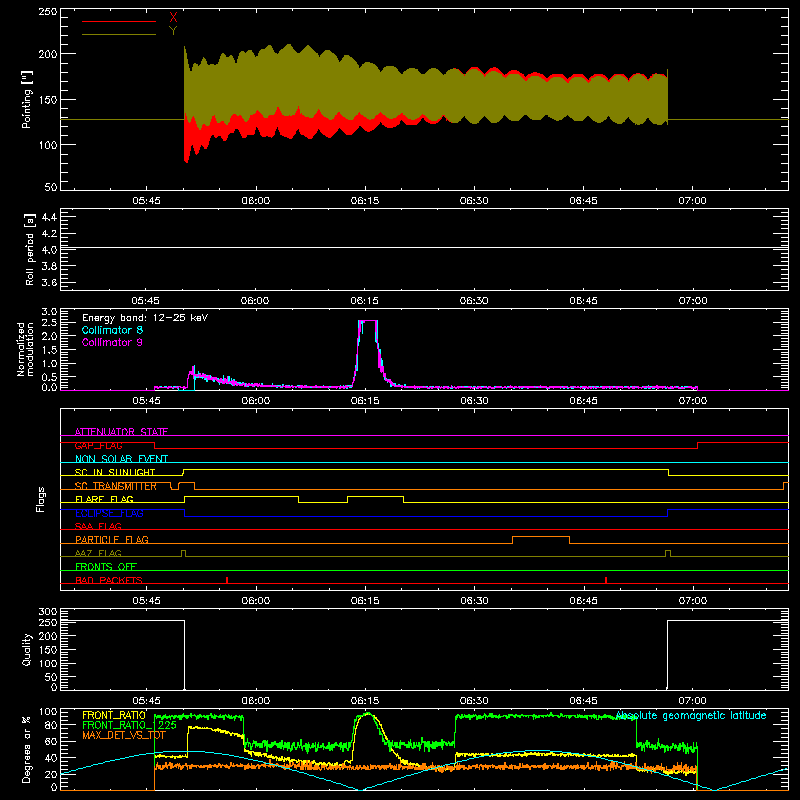Click the '3.0' tick on modulation axis

[49, 311]
